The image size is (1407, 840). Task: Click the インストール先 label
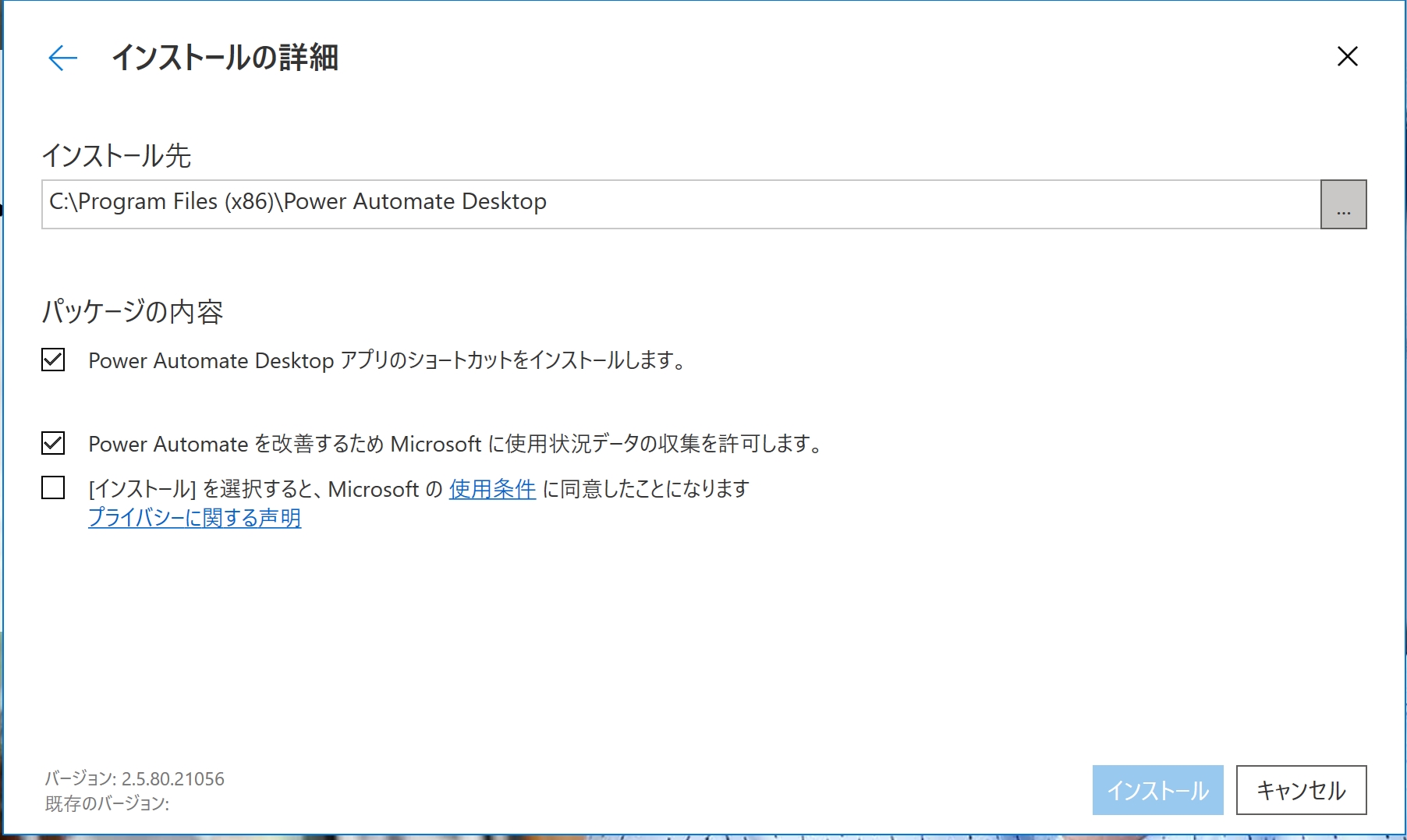(116, 155)
